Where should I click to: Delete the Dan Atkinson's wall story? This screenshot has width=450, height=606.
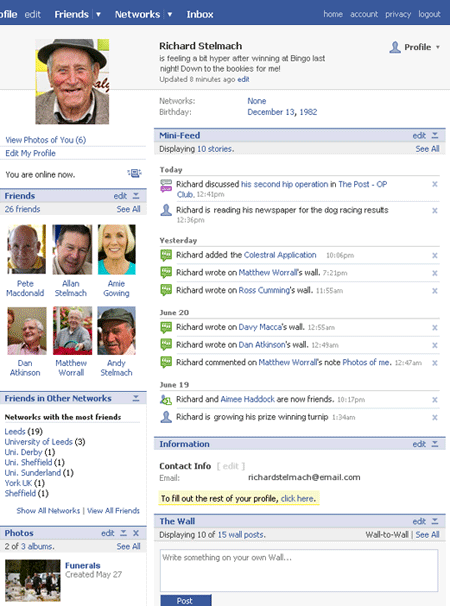pyautogui.click(x=435, y=345)
